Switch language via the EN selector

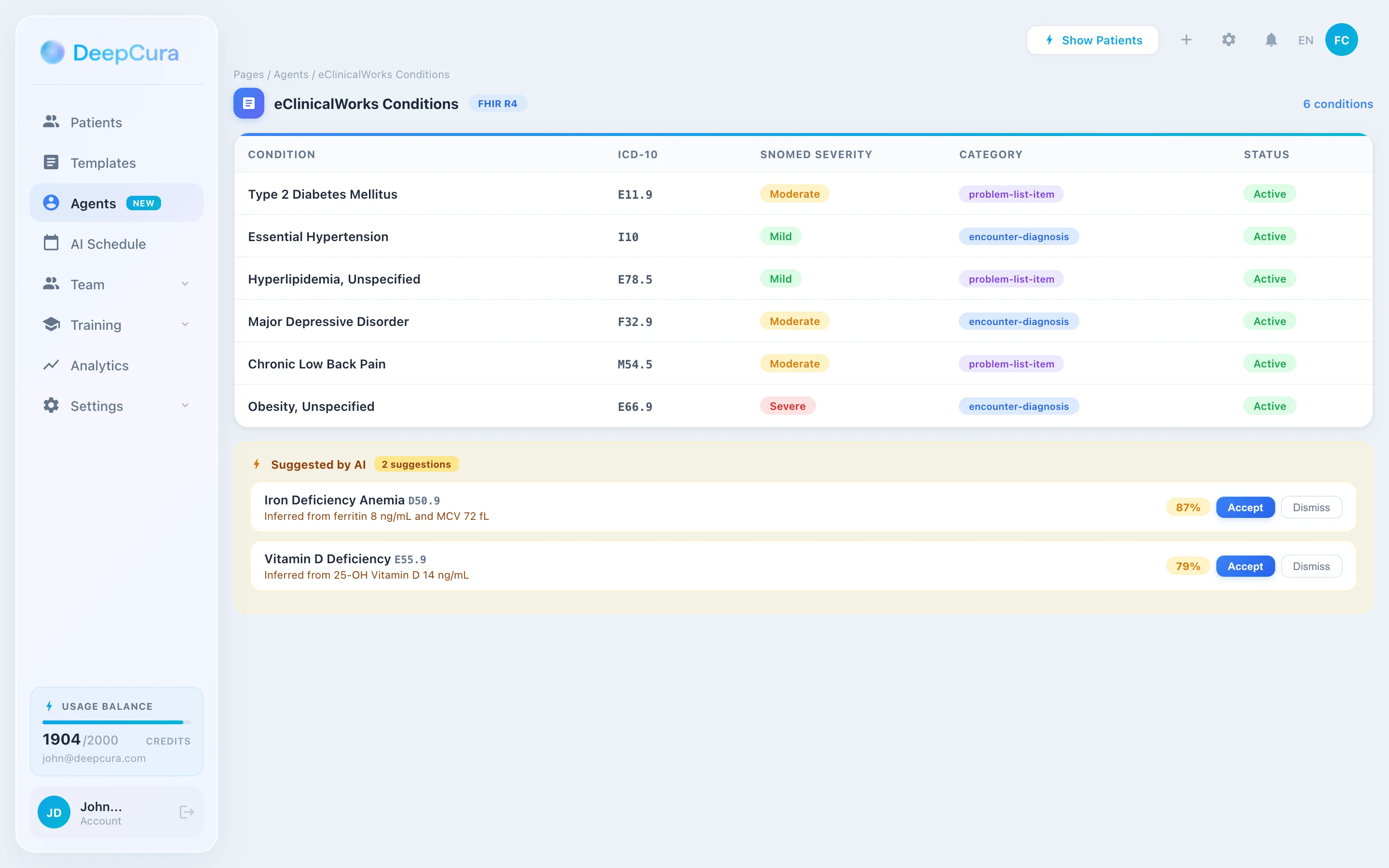[x=1305, y=40]
